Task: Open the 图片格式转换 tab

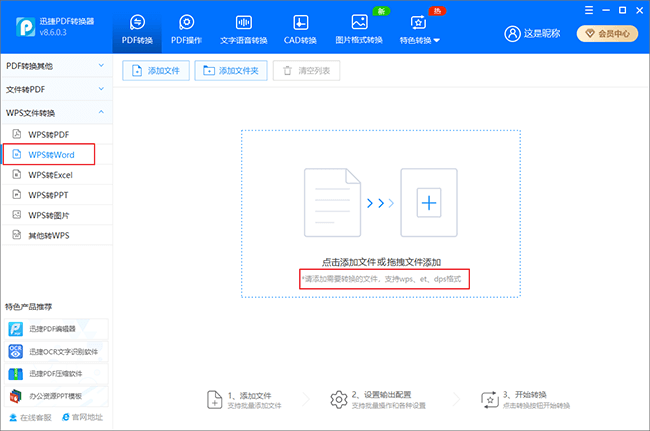Action: pos(359,29)
